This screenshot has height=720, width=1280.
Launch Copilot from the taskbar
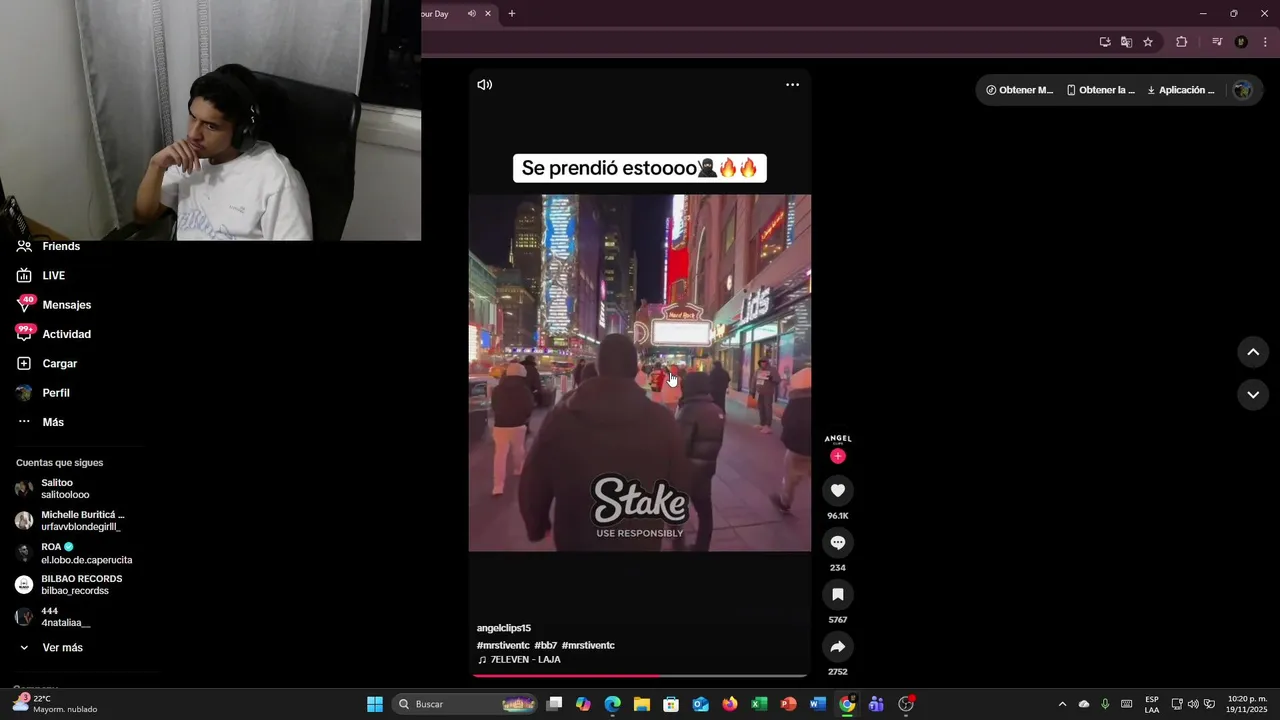pyautogui.click(x=584, y=704)
